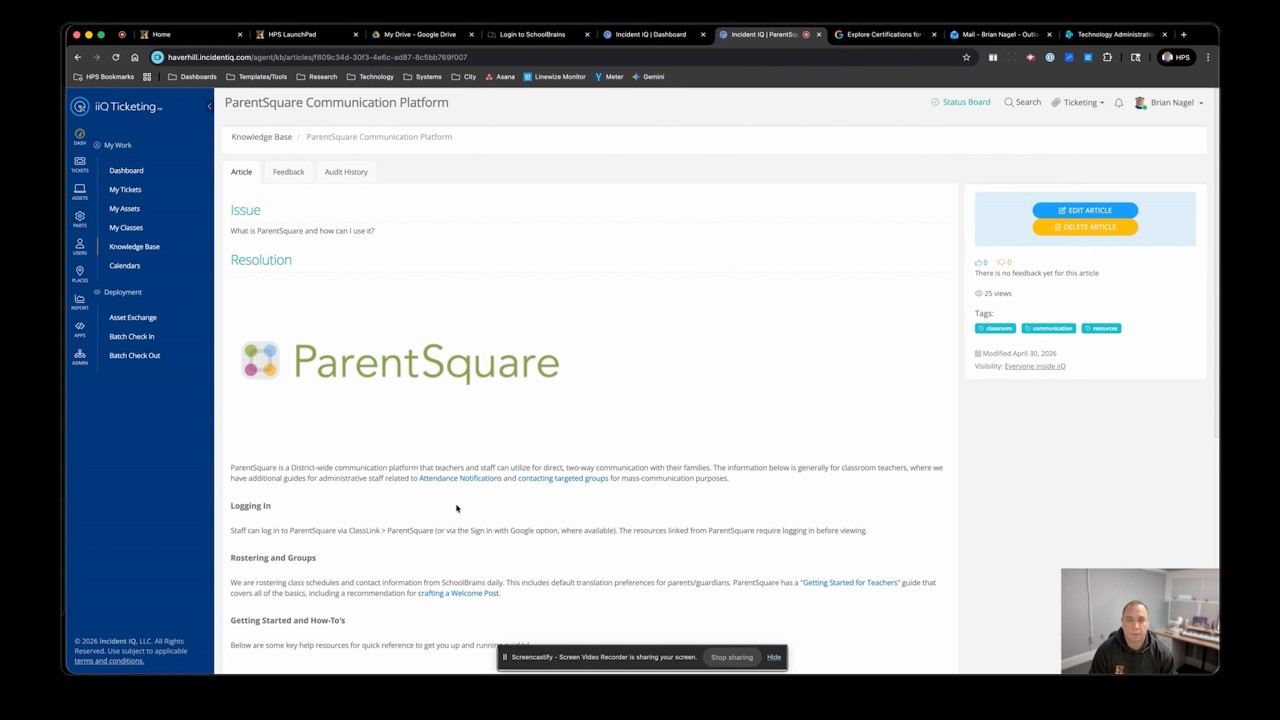The height and width of the screenshot is (720, 1280).
Task: Select Calendars in the sidebar
Action: 124,266
